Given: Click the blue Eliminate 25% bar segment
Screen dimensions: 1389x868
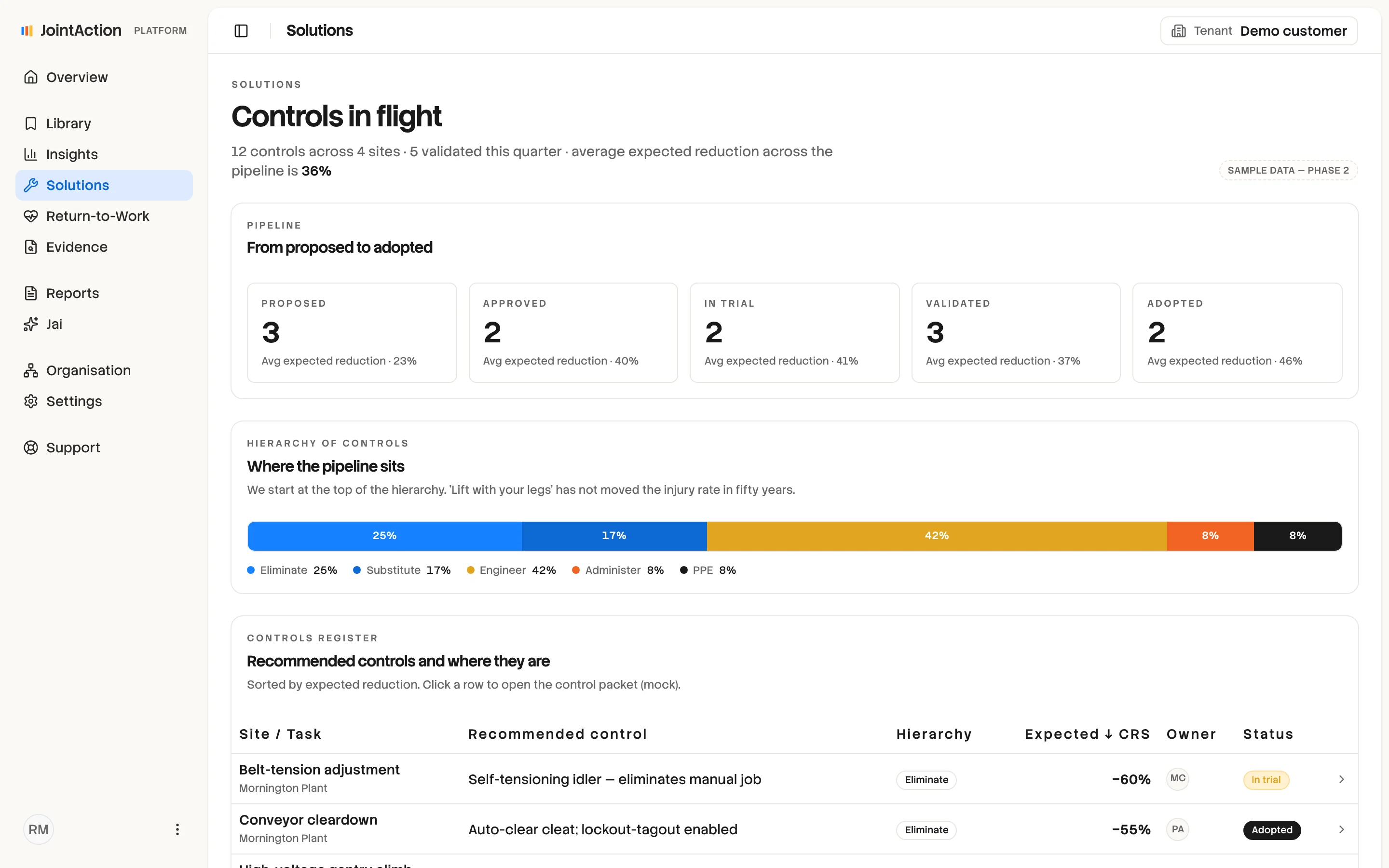Looking at the screenshot, I should click(384, 536).
